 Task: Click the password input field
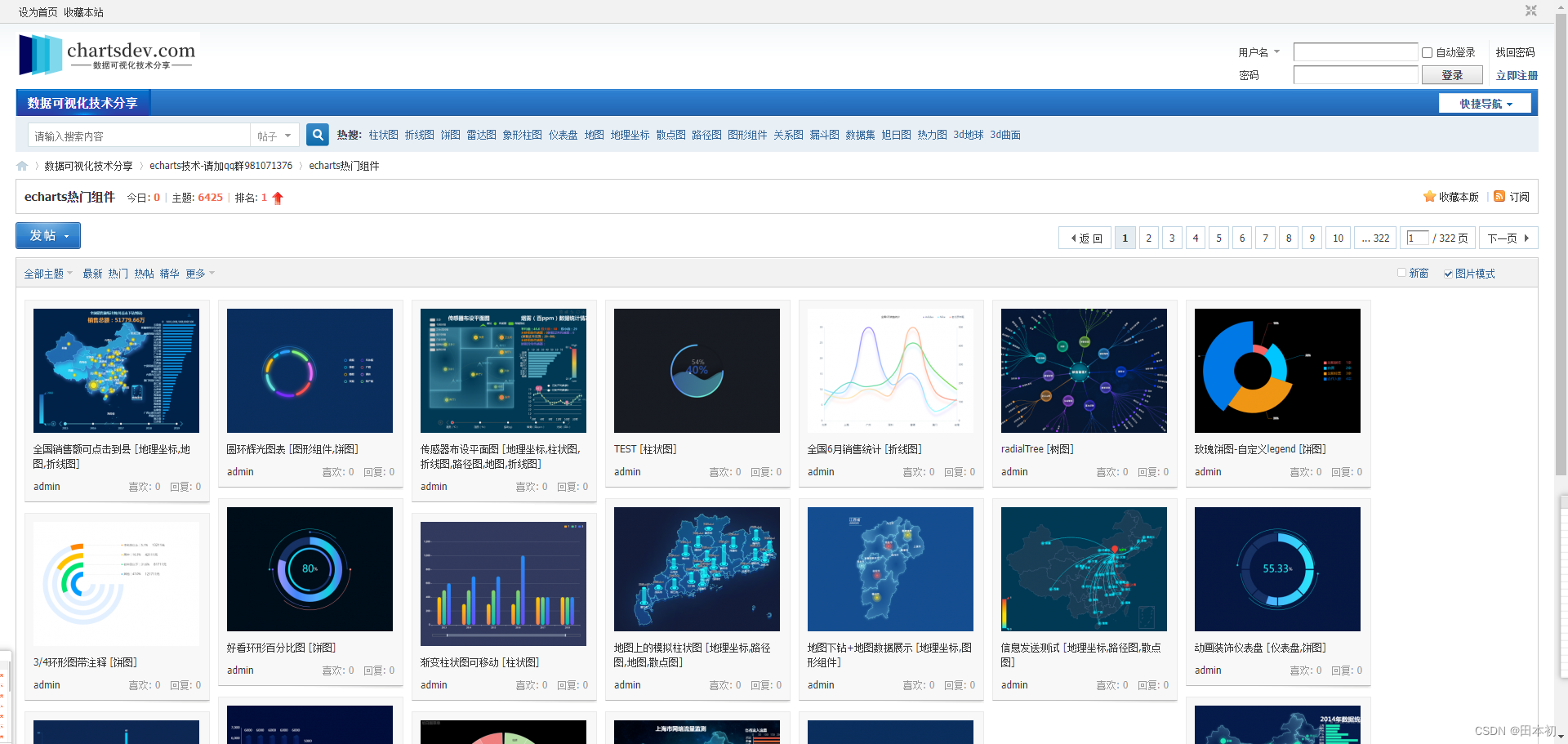1356,75
